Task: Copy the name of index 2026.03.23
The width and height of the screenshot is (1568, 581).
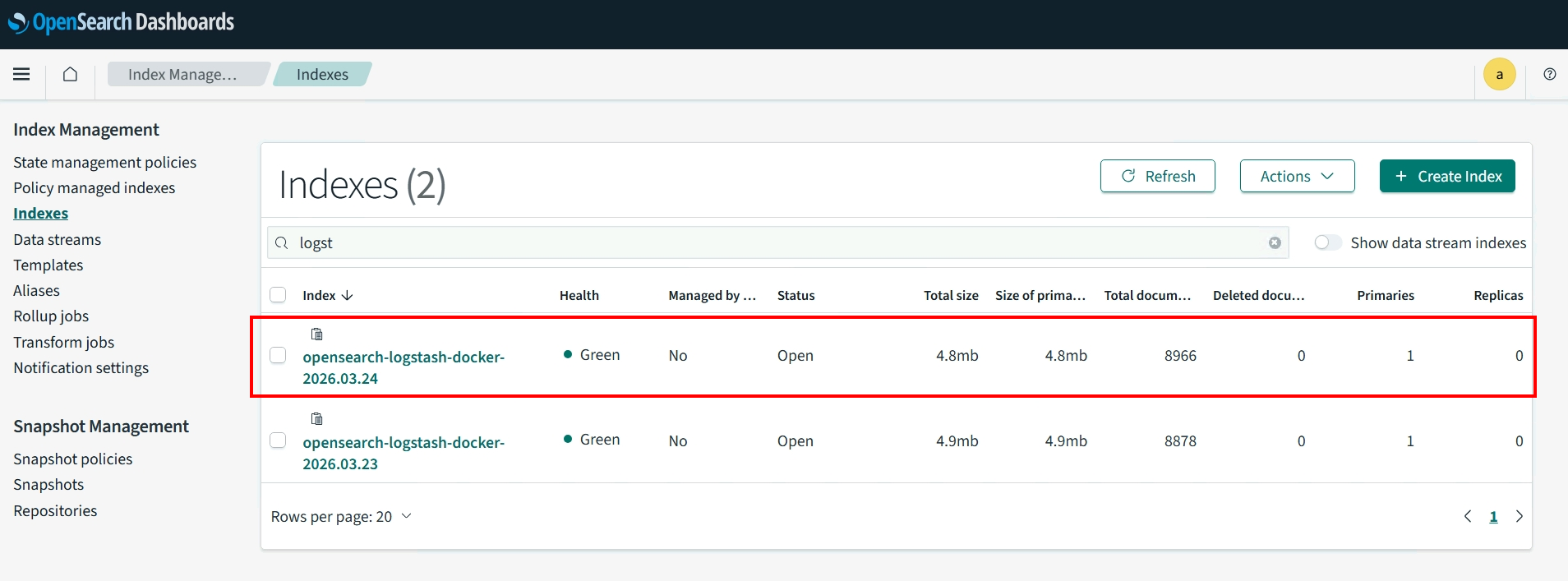Action: 317,418
